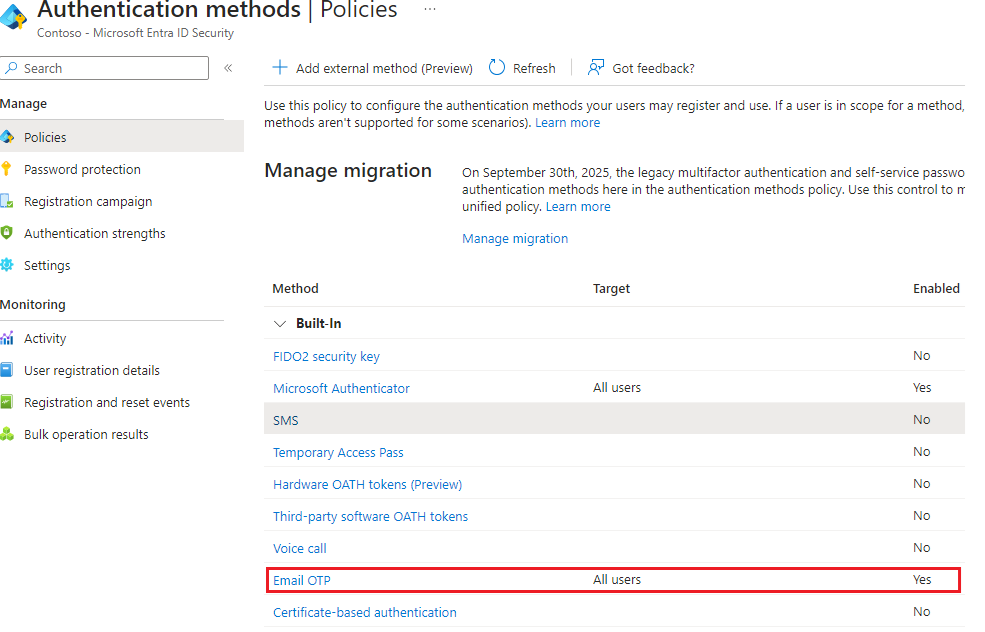Screen dimensions: 985x632
Task: Click the Method column header
Action: (295, 288)
